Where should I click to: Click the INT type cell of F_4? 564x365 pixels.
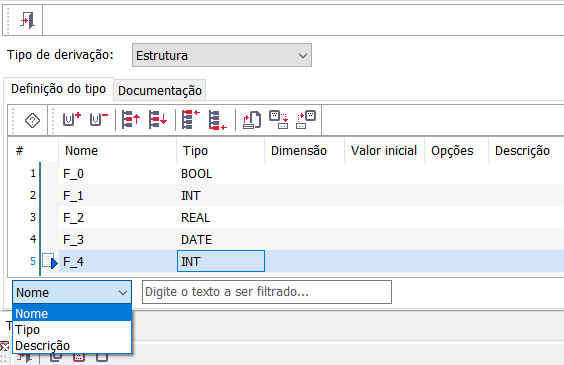[x=221, y=261]
